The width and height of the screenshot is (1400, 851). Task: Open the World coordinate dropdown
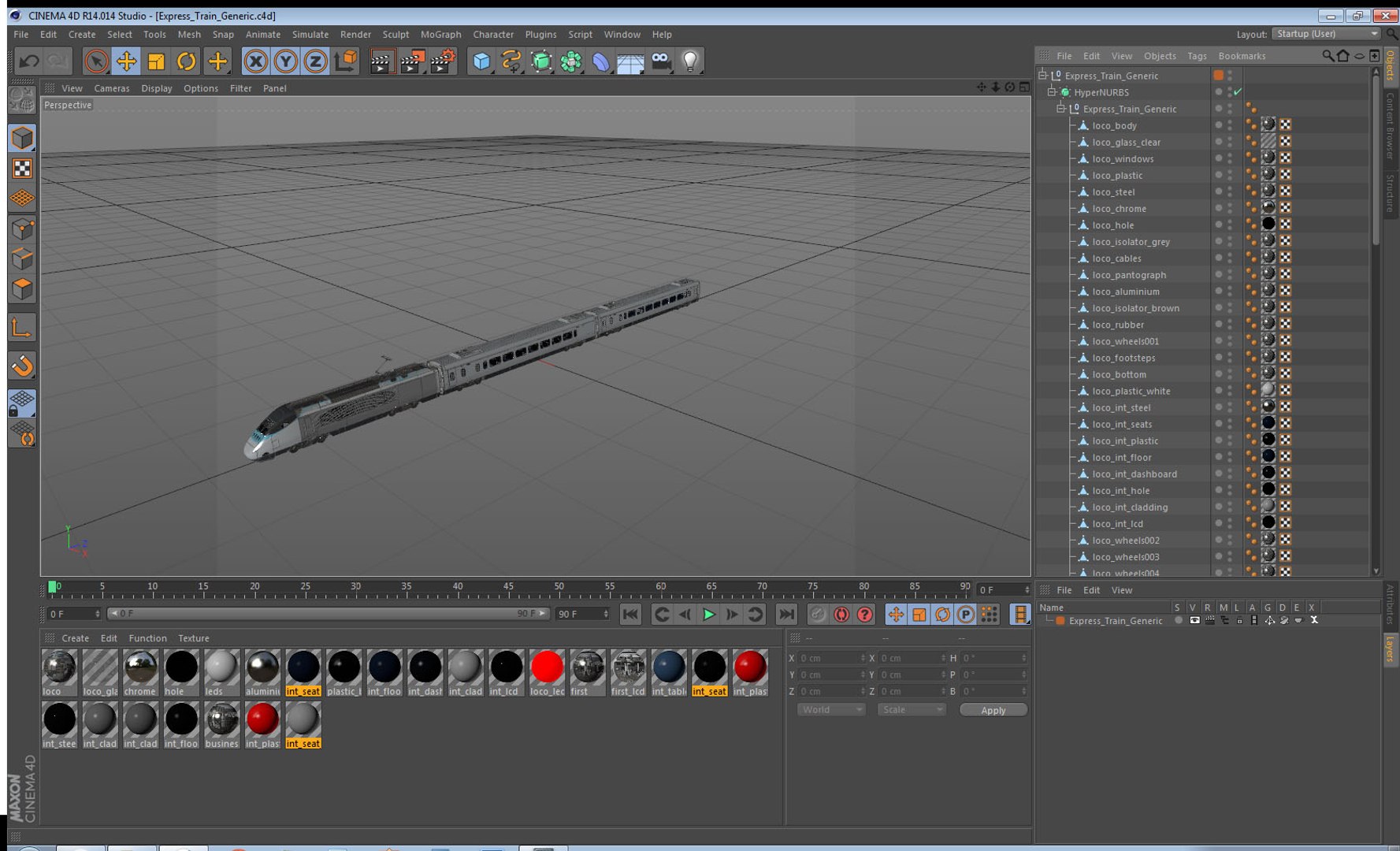click(831, 710)
